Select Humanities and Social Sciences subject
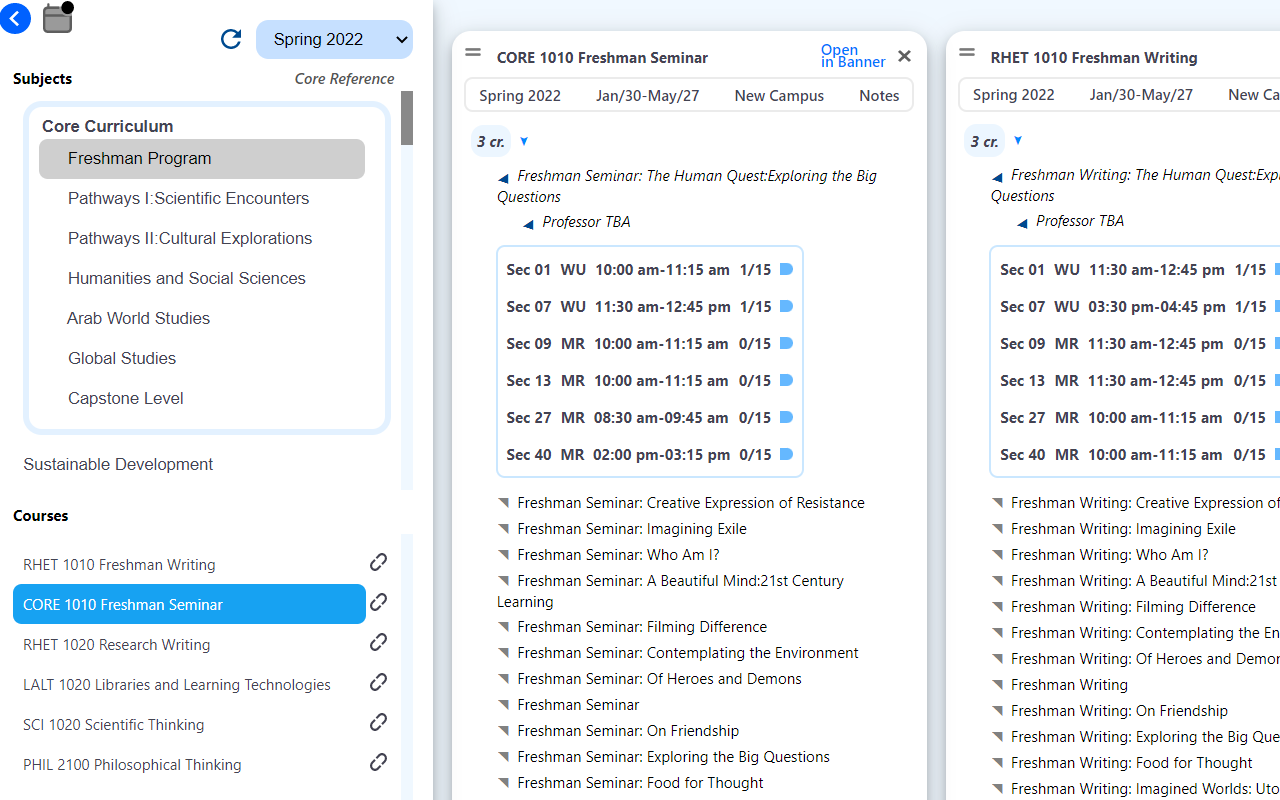Viewport: 1280px width, 800px height. 202,278
